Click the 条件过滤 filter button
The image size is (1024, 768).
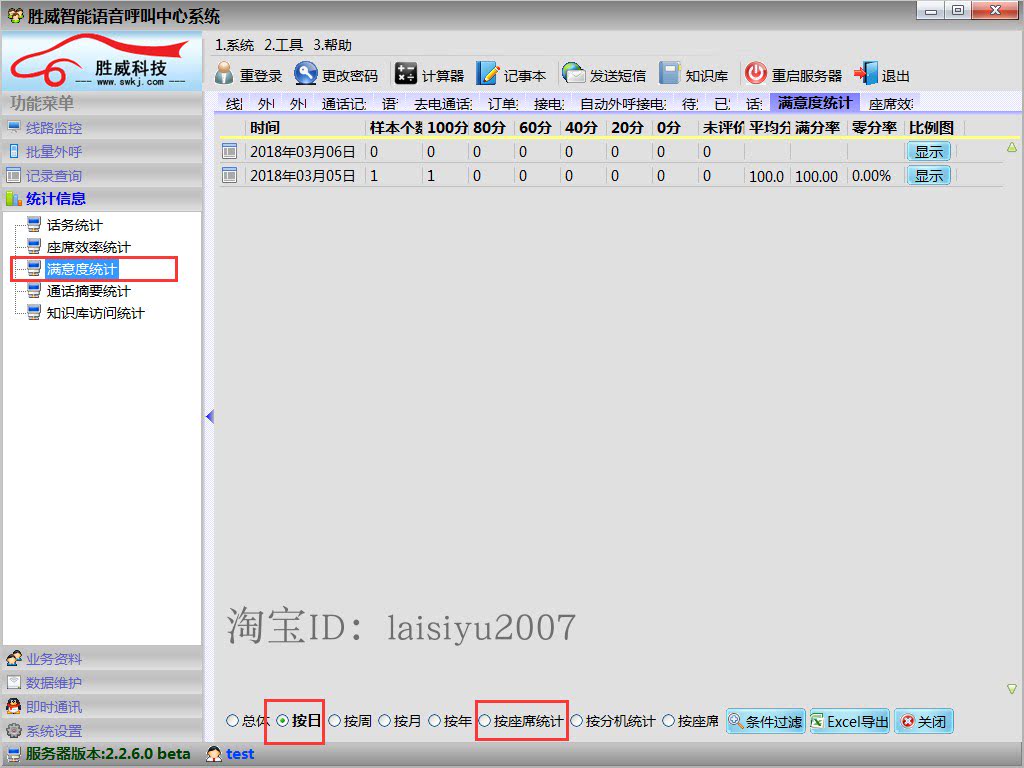(765, 721)
